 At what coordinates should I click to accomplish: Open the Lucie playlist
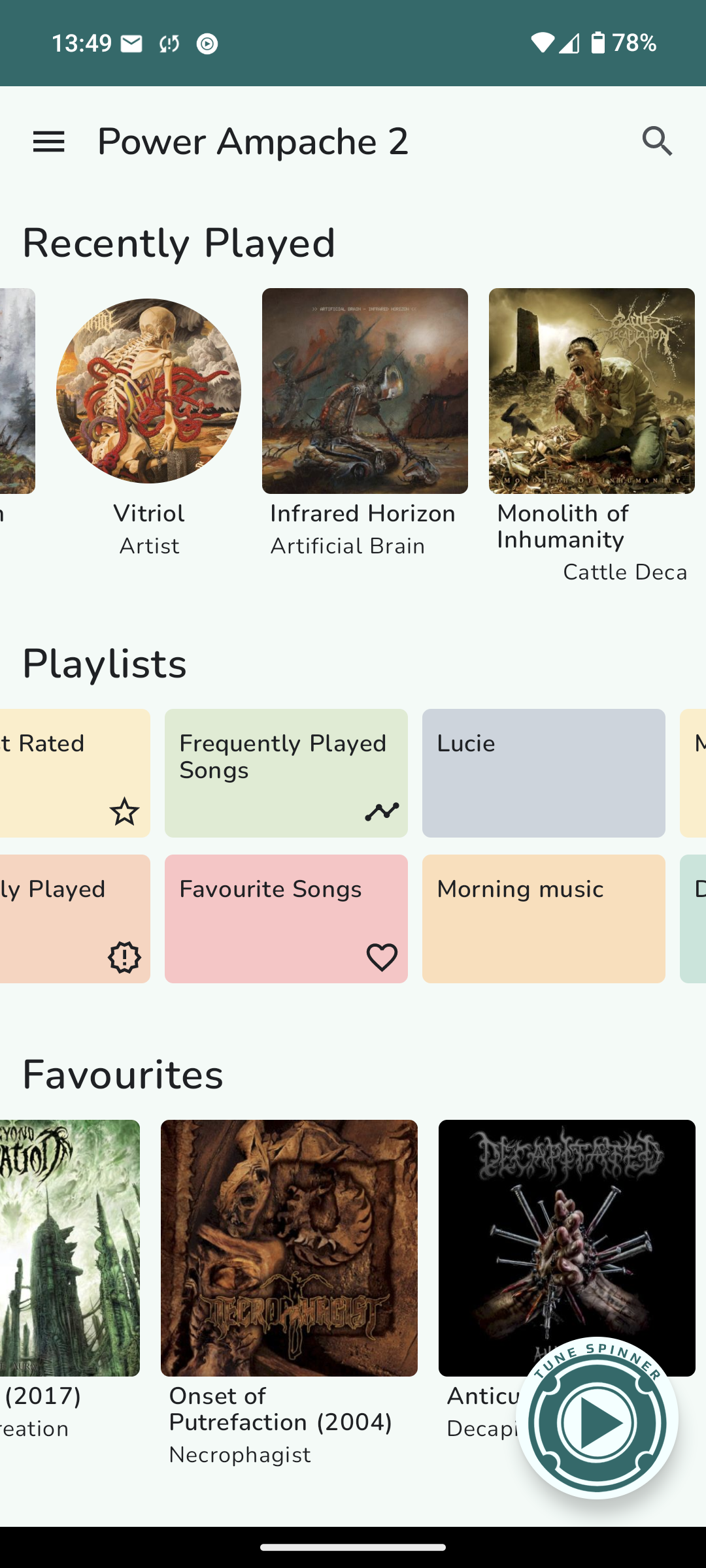pyautogui.click(x=543, y=773)
